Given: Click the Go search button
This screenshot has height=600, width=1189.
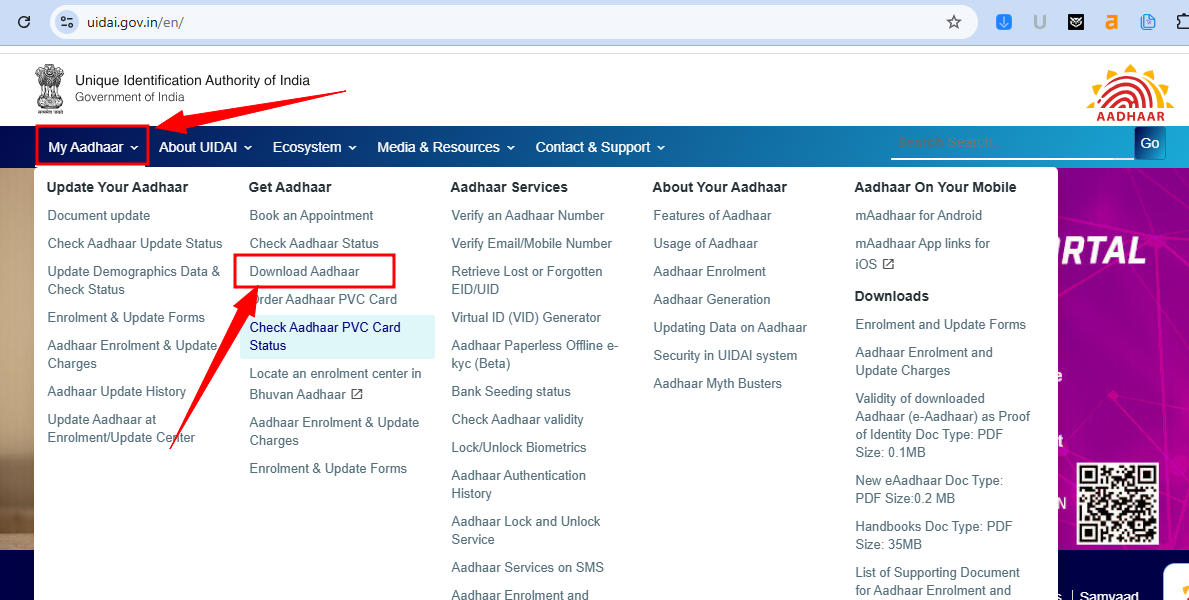Looking at the screenshot, I should click(x=1150, y=143).
